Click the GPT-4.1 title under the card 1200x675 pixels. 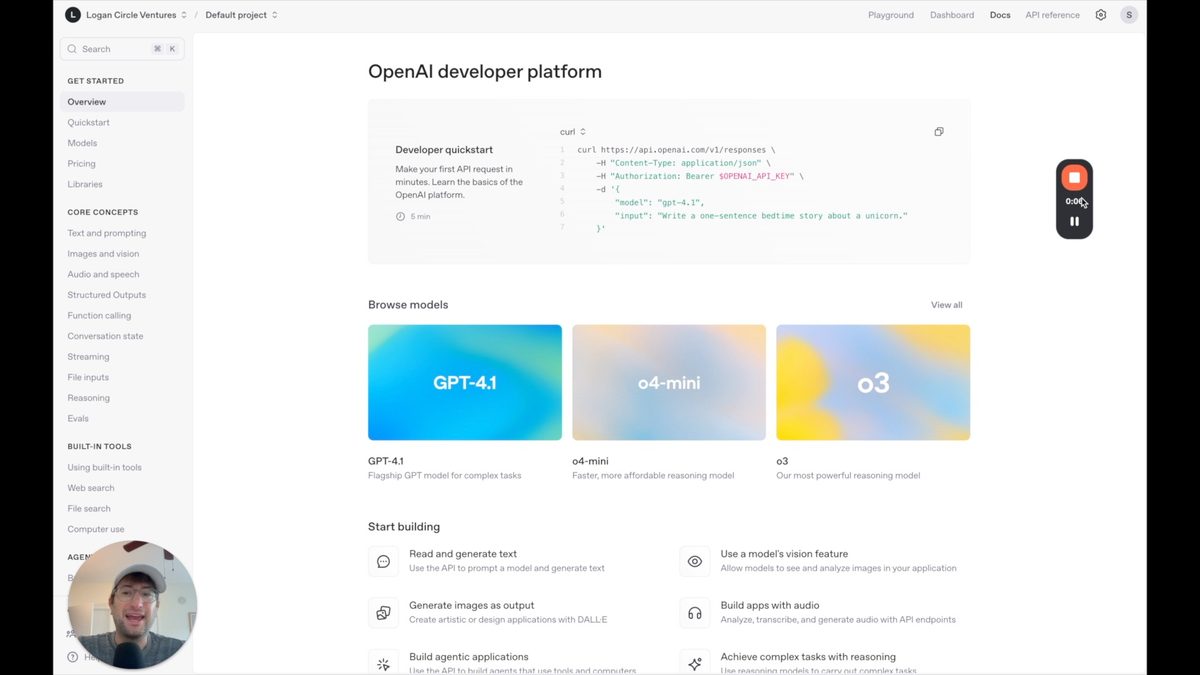coord(386,461)
